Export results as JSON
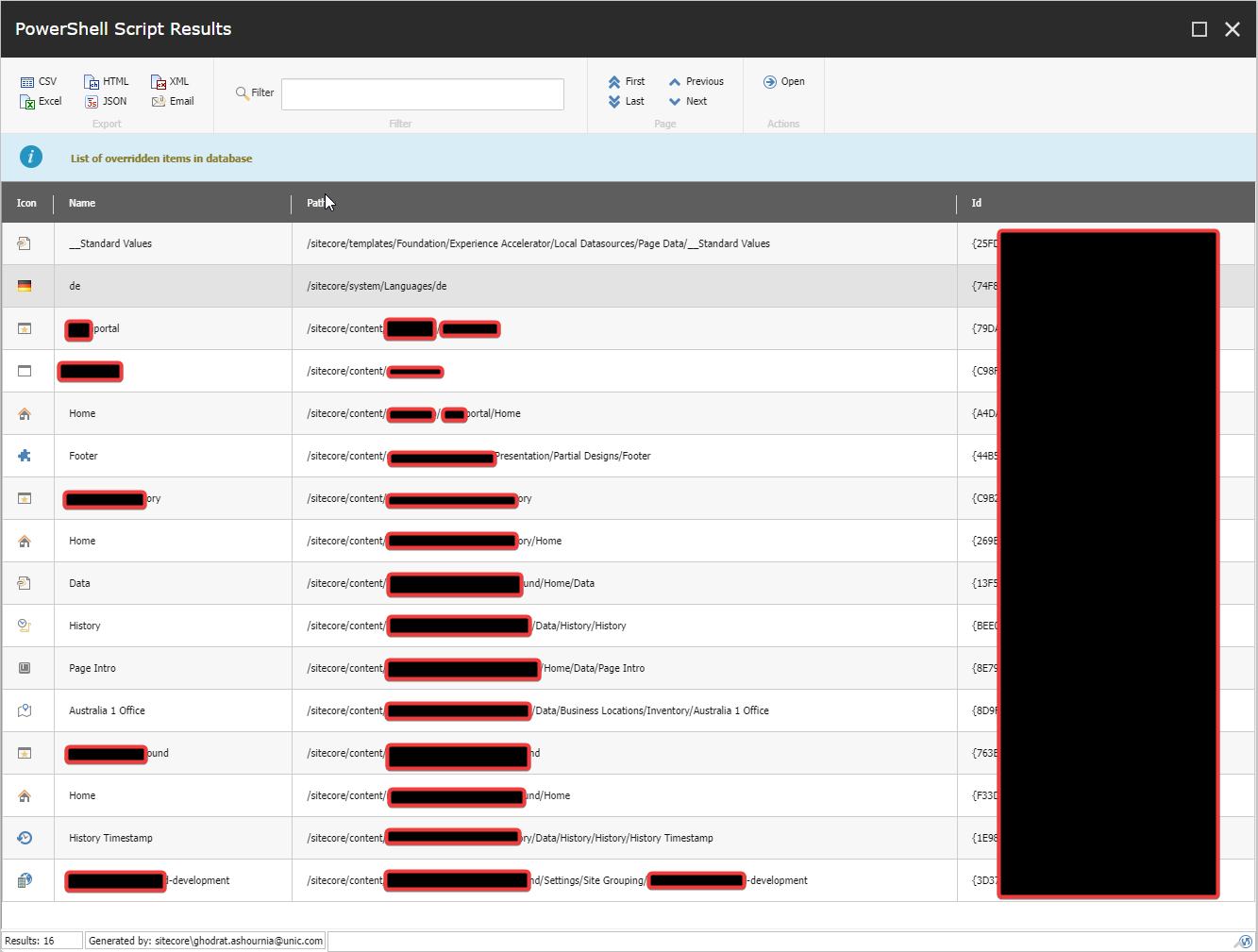 click(x=106, y=102)
